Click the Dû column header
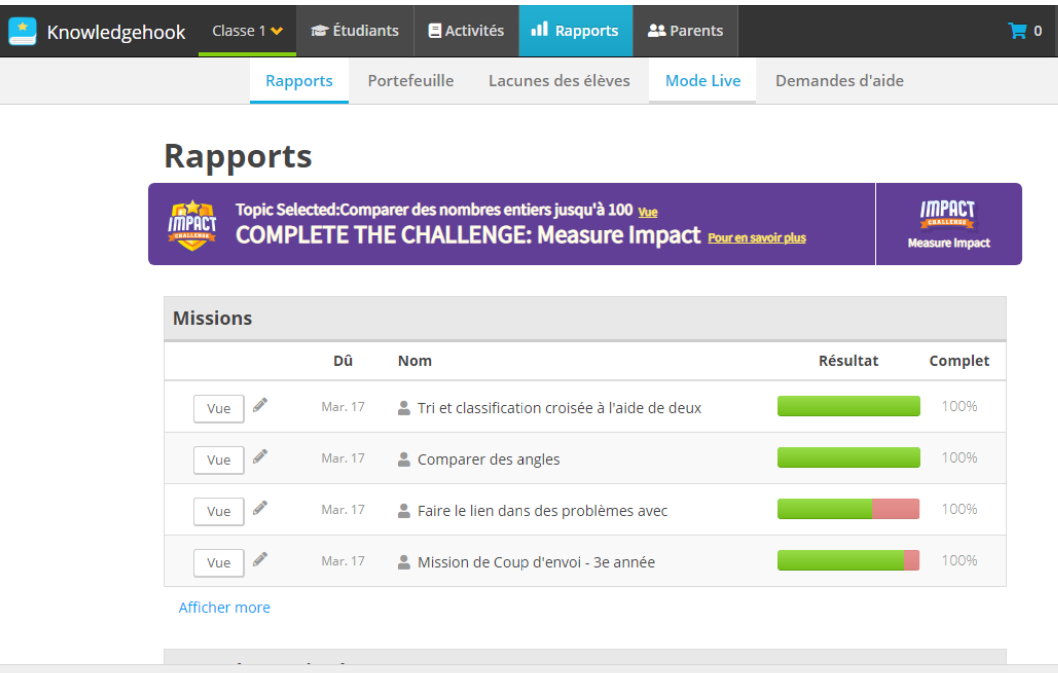Viewport: 1058px width, 673px height. (343, 361)
